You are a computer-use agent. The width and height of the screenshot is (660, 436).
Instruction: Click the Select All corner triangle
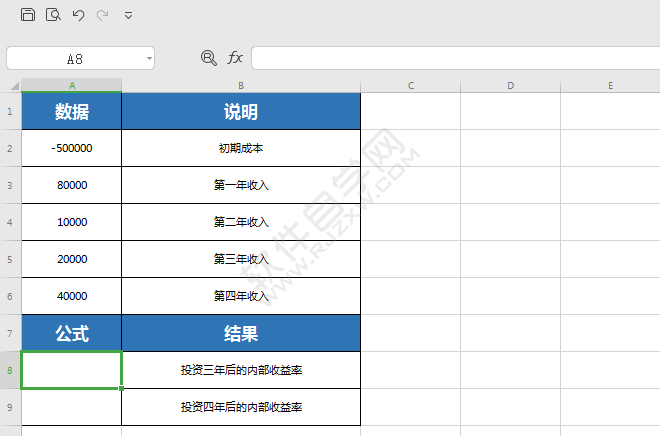click(x=14, y=86)
